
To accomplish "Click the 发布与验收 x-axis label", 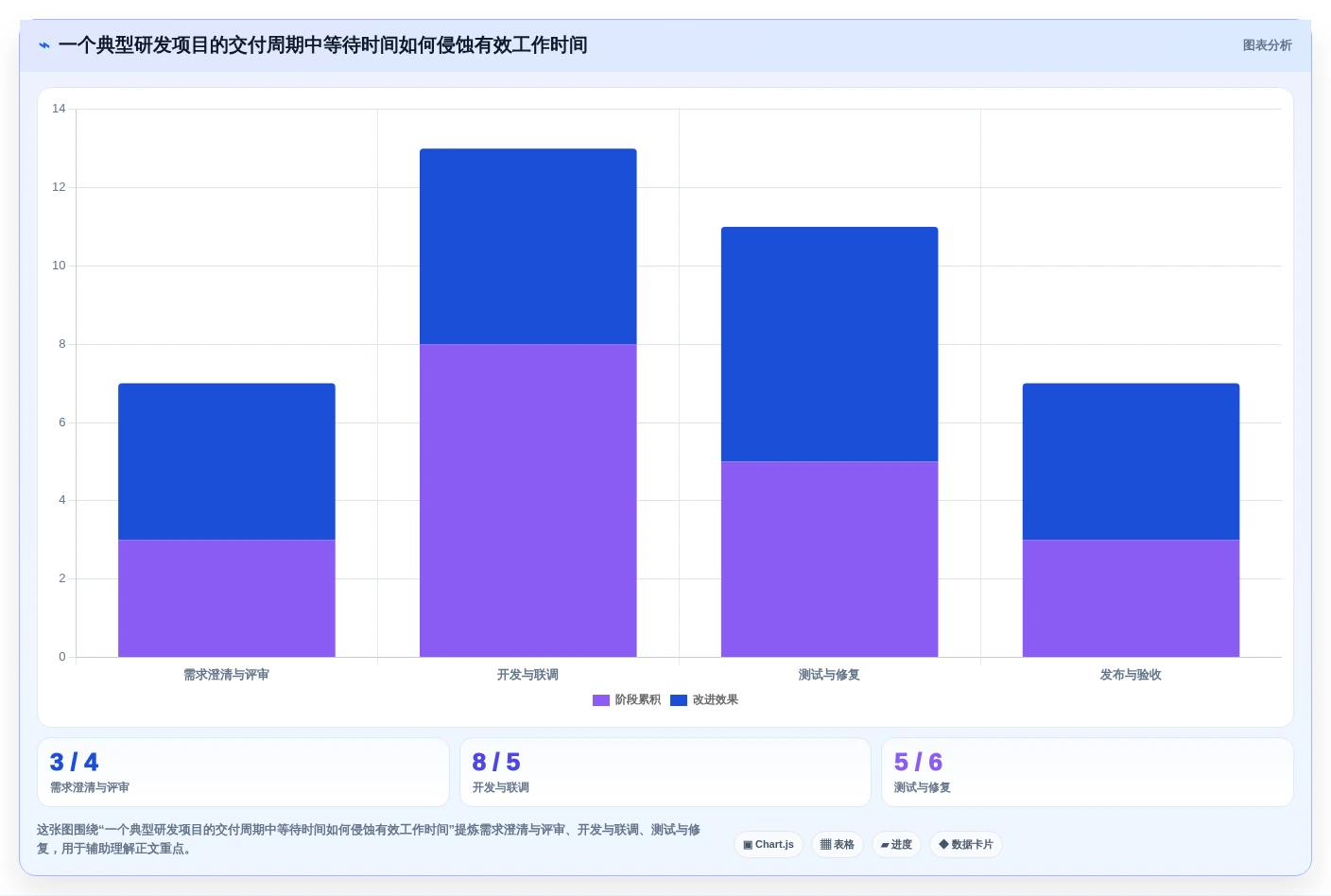I will click(1132, 675).
